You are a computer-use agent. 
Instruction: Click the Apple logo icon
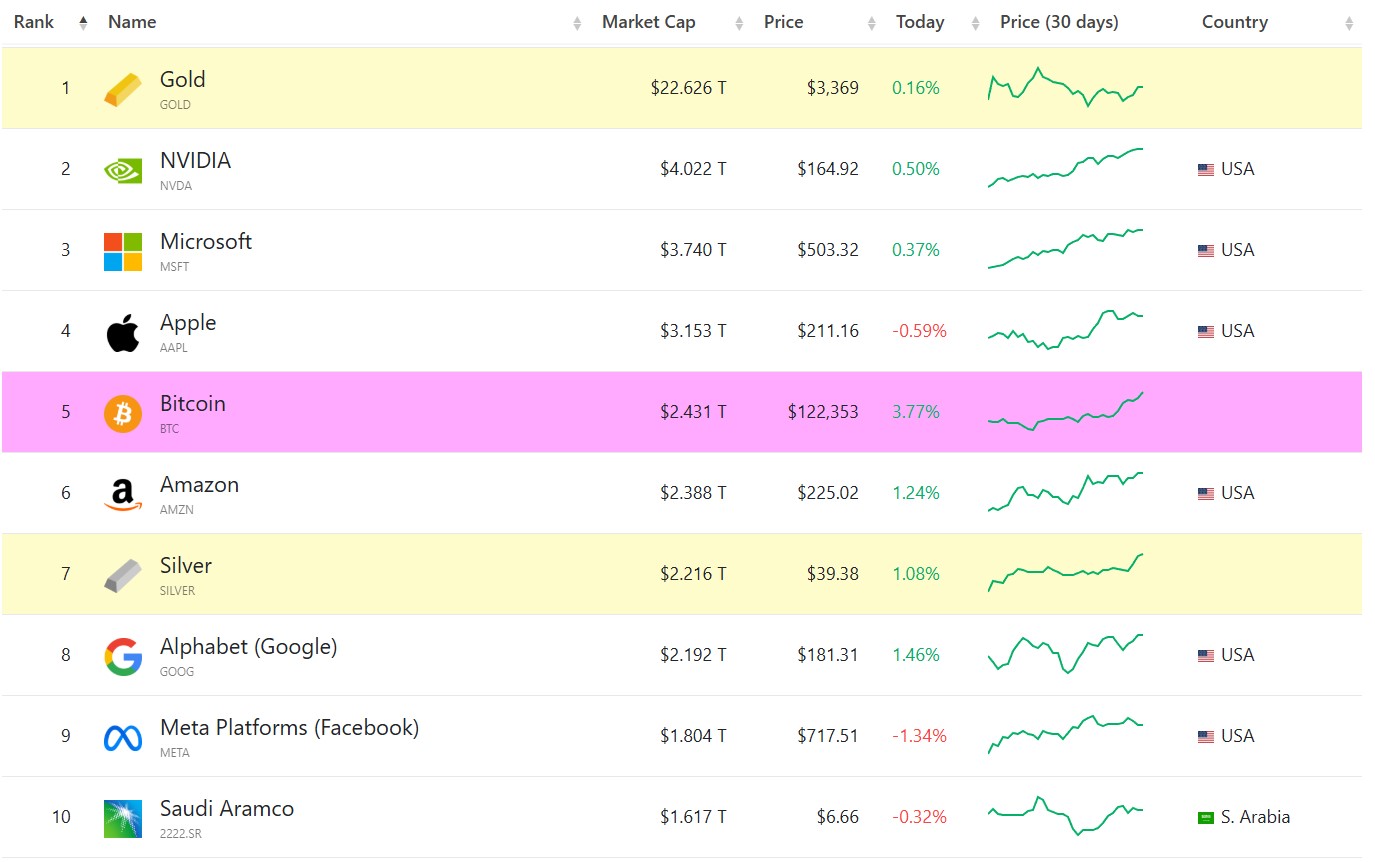coord(123,332)
